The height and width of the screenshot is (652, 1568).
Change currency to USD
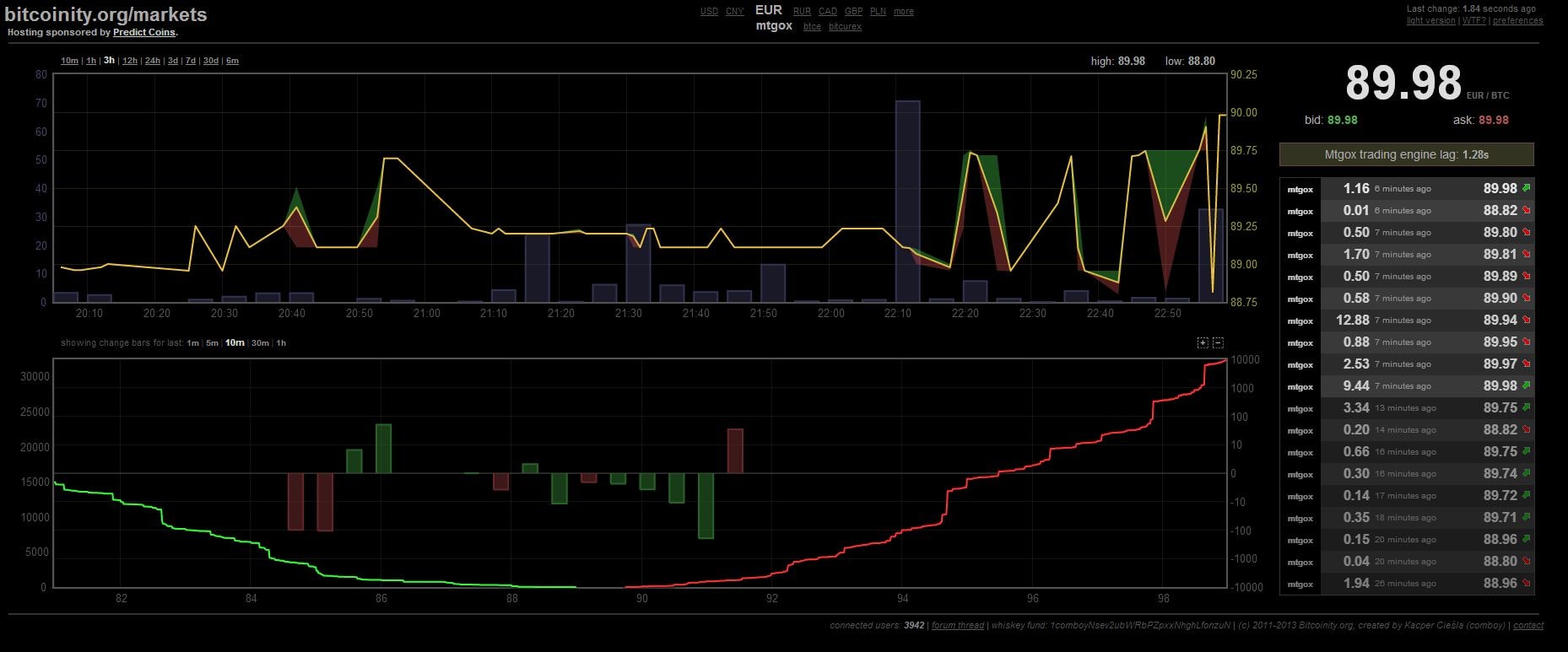[709, 12]
